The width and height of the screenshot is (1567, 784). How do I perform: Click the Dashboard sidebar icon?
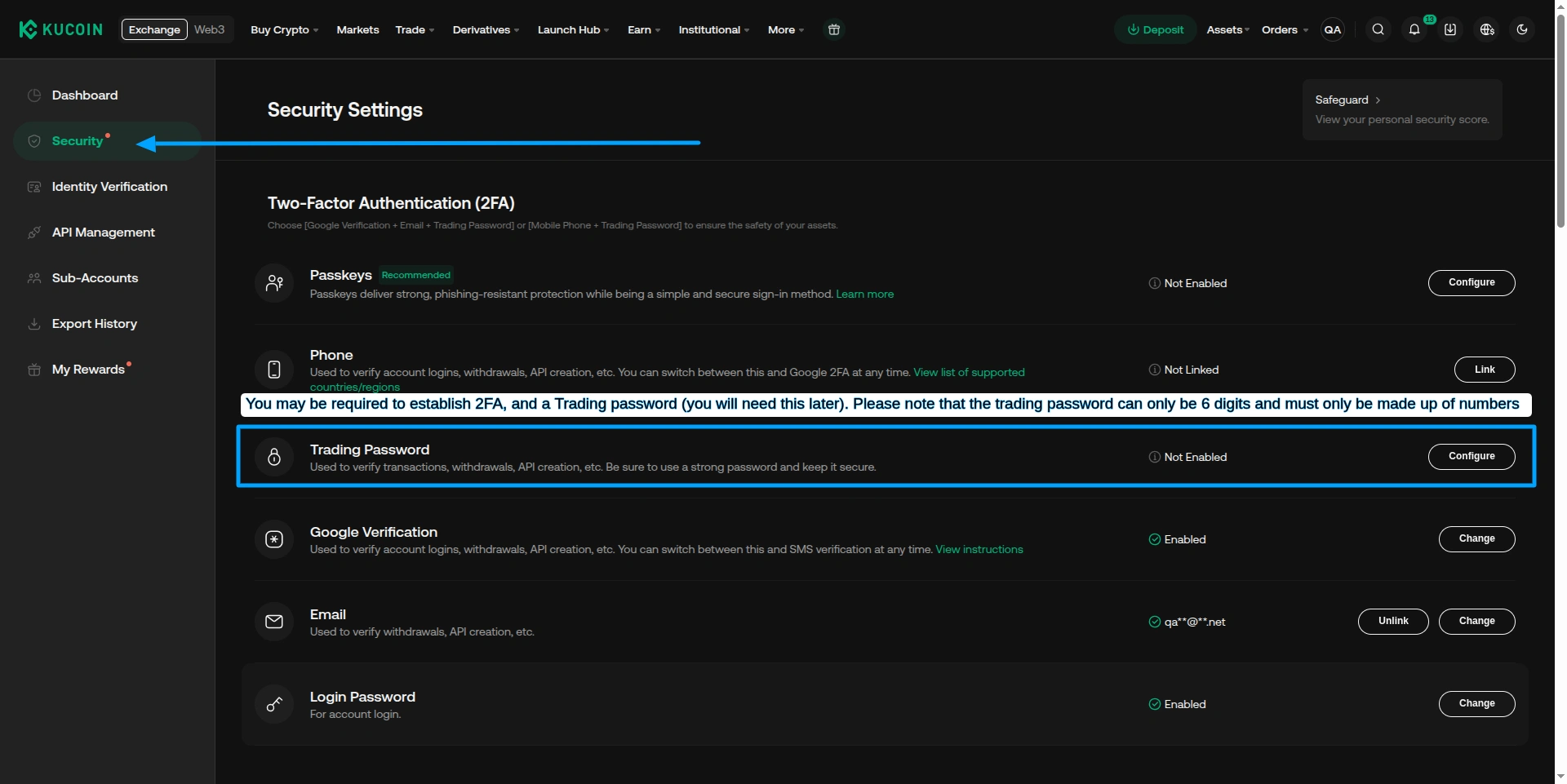click(x=34, y=95)
